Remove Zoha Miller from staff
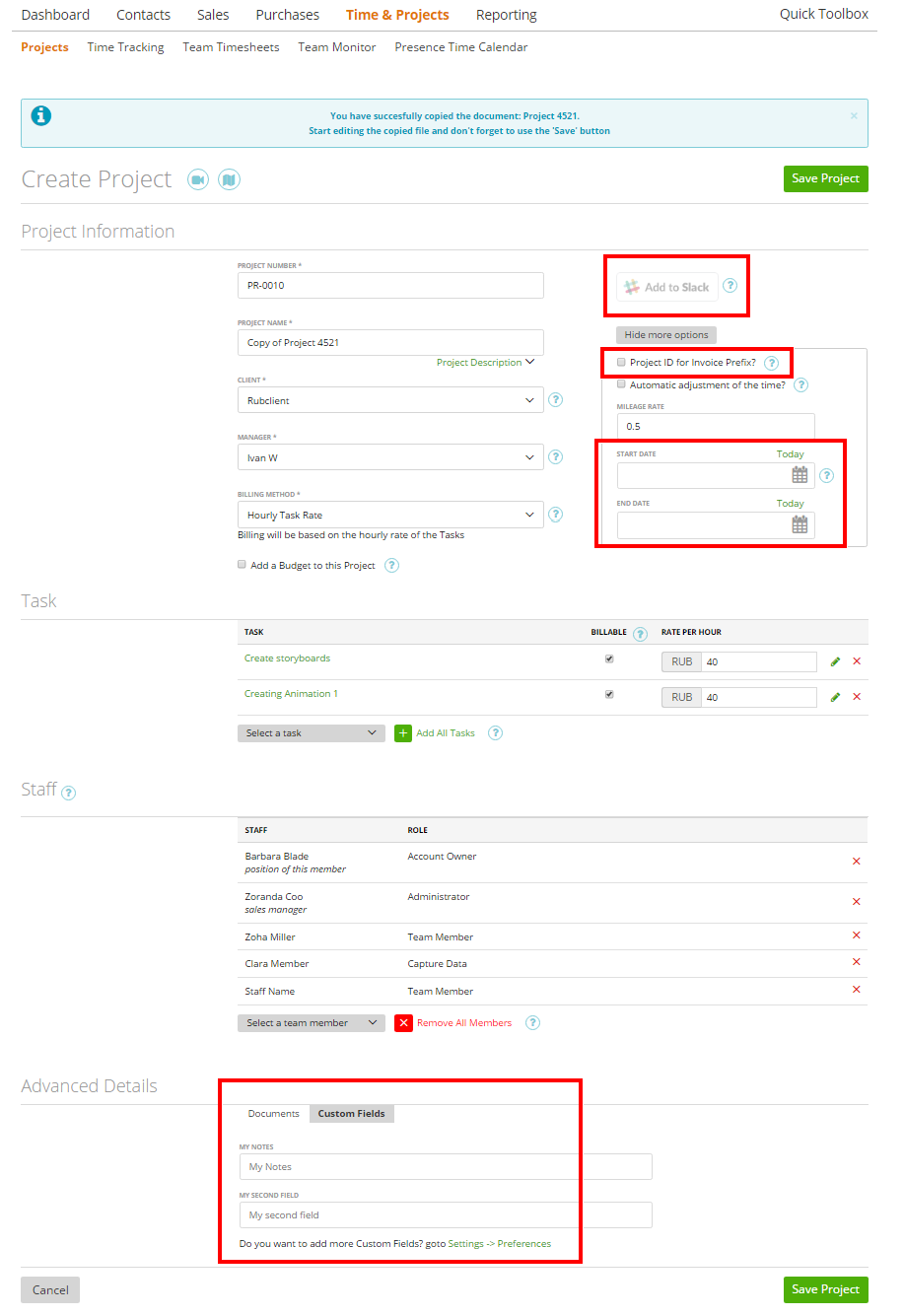This screenshot has height=1316, width=904. 857,935
